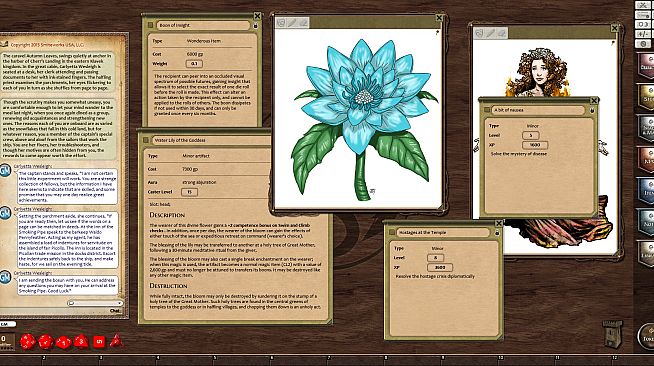Image resolution: width=654 pixels, height=366 pixels.
Task: Click "Wonderous Item" type value
Action: point(204,41)
